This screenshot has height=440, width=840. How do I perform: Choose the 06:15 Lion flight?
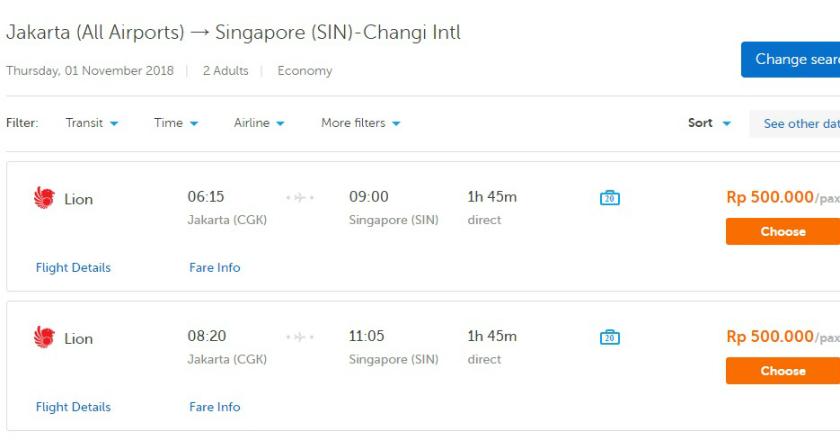[782, 231]
